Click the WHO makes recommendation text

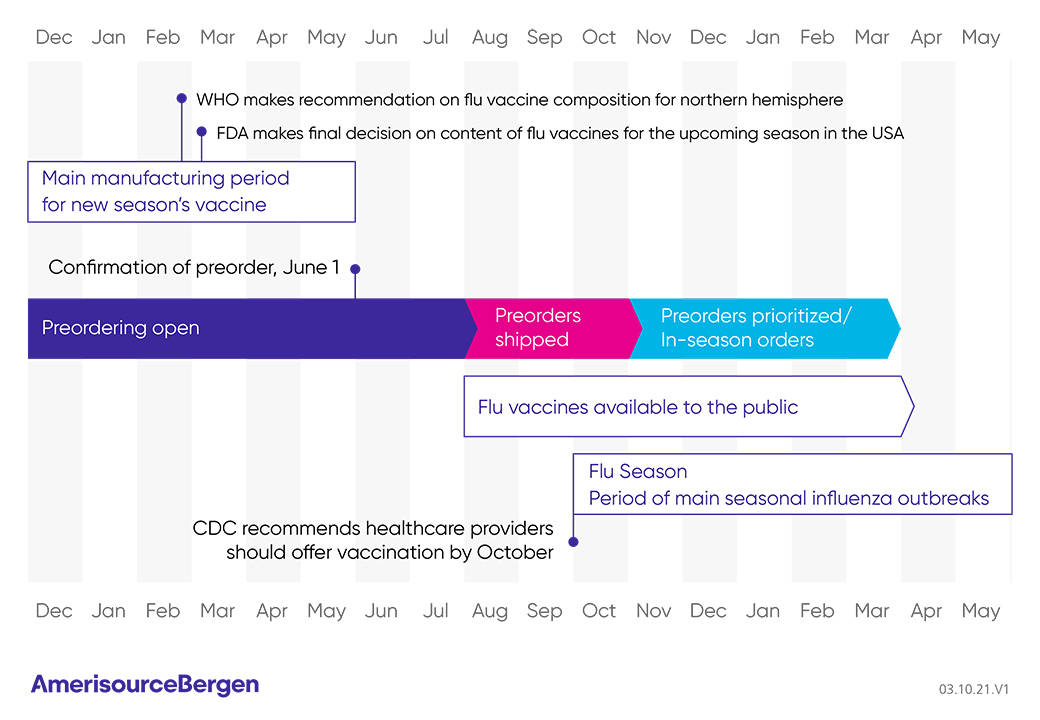coord(519,100)
